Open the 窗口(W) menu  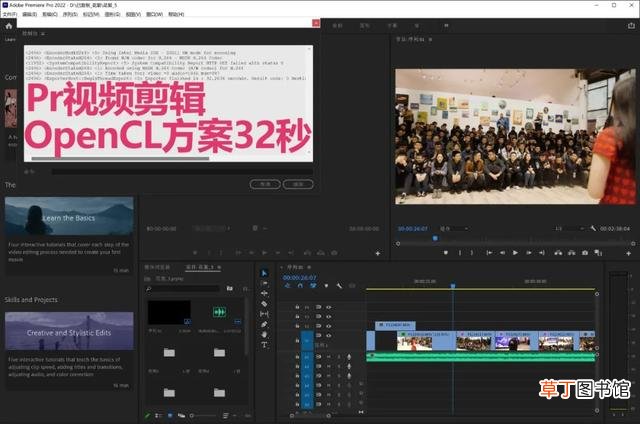(x=154, y=14)
